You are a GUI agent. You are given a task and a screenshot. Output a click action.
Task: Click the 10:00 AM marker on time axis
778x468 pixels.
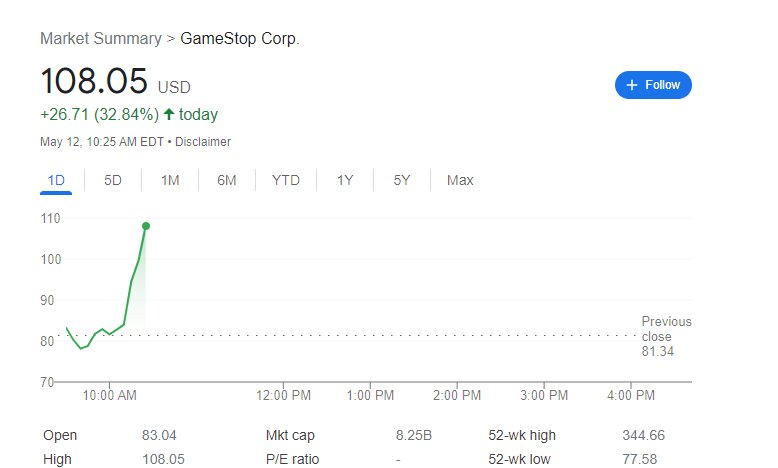coord(109,396)
